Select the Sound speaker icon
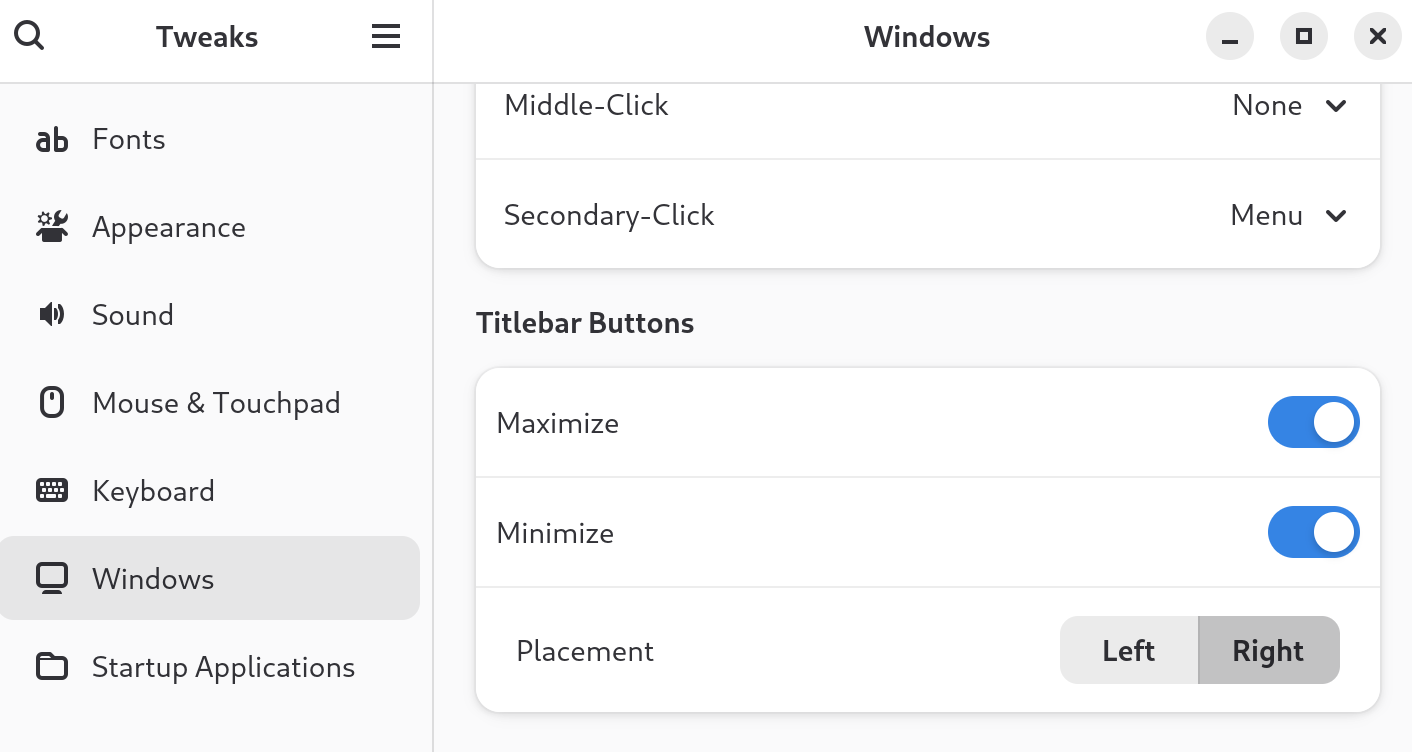Image resolution: width=1412 pixels, height=752 pixels. coord(51,314)
